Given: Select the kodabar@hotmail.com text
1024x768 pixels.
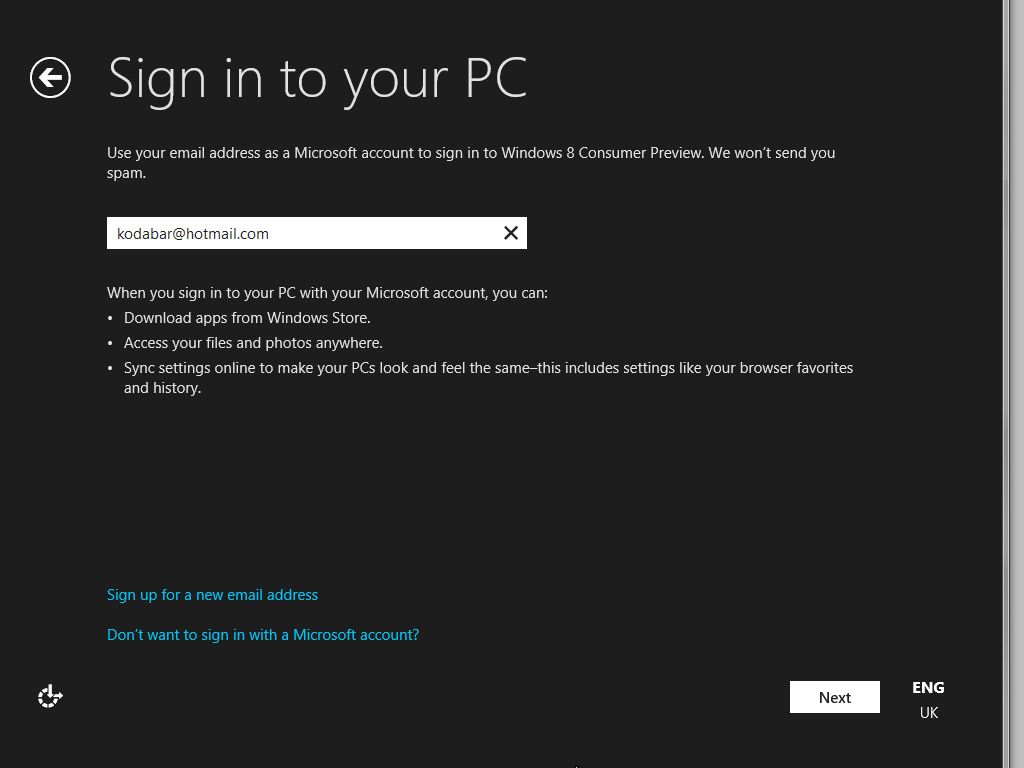Looking at the screenshot, I should (x=189, y=233).
